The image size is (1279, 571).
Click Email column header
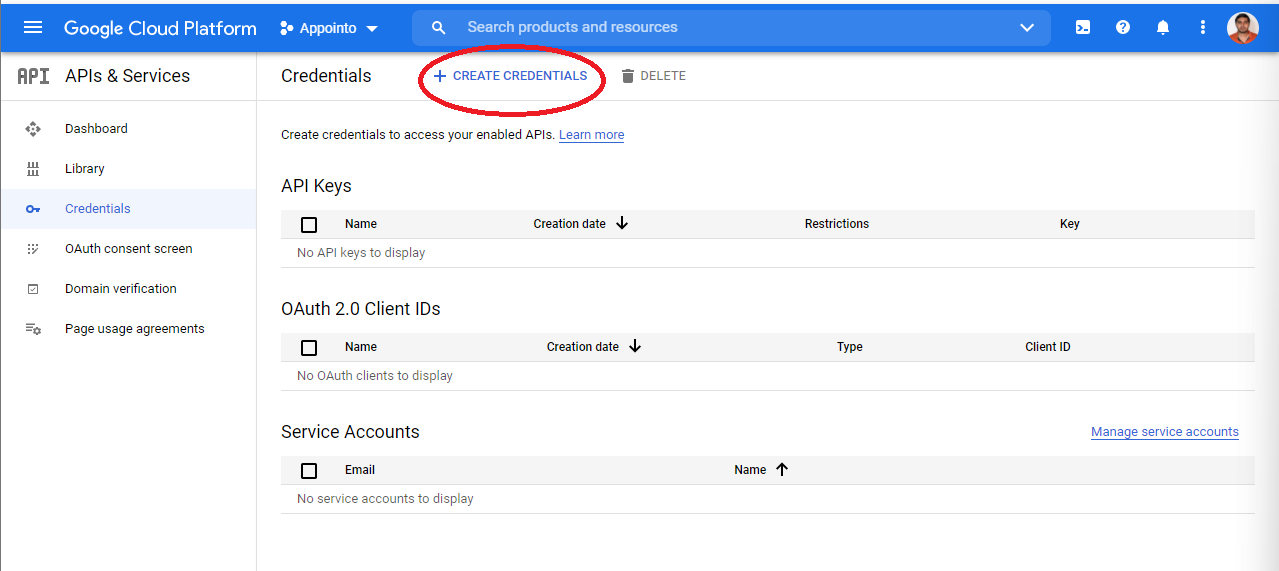click(x=360, y=470)
